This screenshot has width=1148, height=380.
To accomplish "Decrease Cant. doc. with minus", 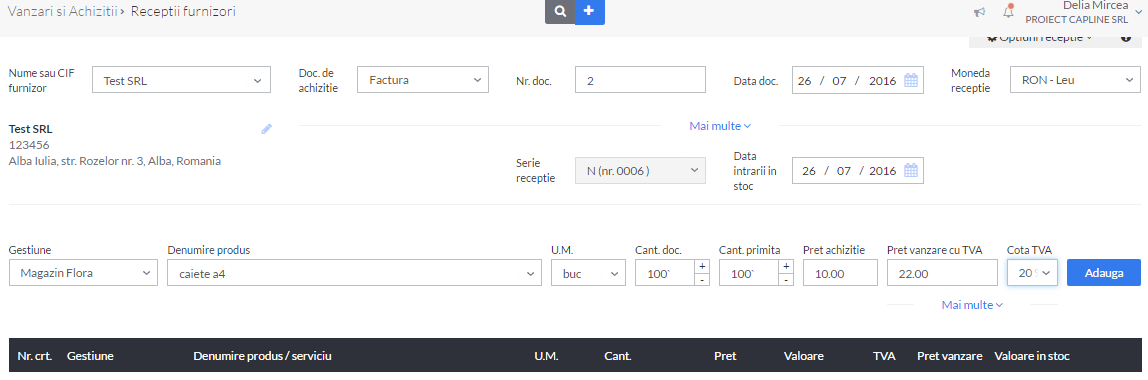I will (702, 280).
